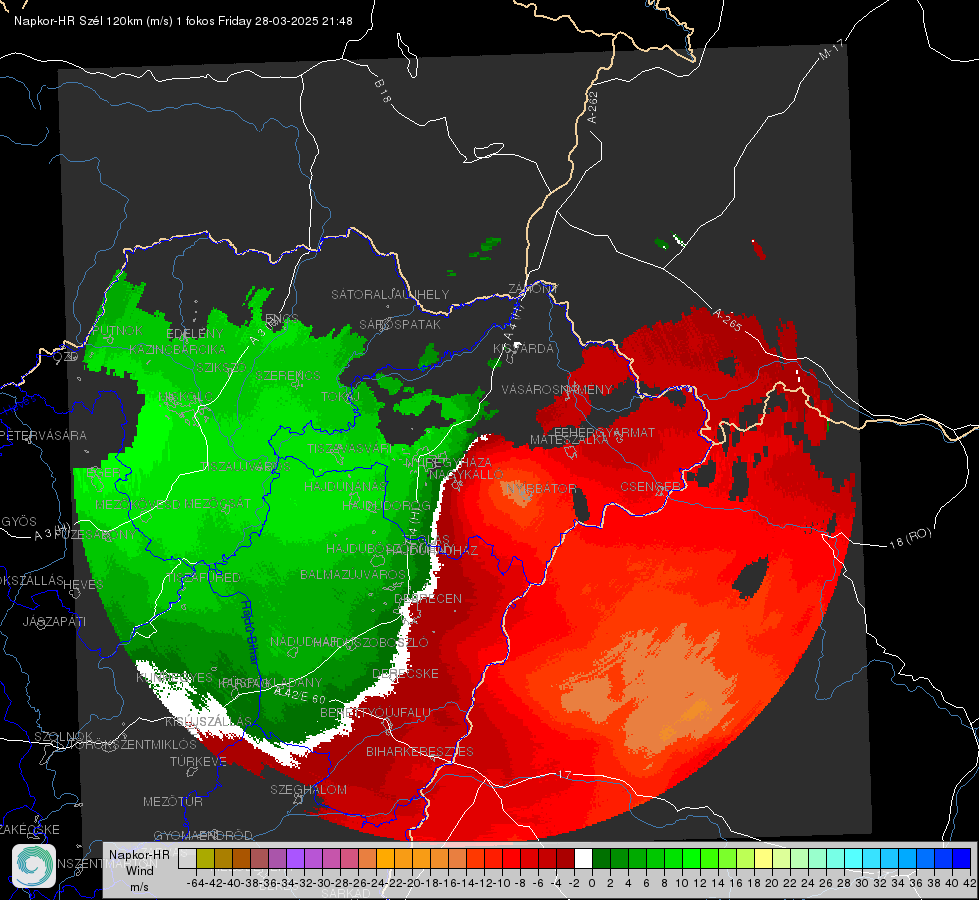Click the FEHÉRGYARMAT town label
The width and height of the screenshot is (979, 900).
pyautogui.click(x=604, y=432)
